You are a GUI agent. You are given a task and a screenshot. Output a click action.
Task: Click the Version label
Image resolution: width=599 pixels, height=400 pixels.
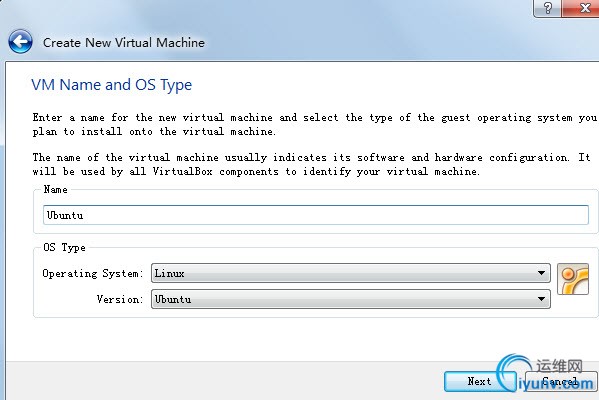[x=120, y=299]
